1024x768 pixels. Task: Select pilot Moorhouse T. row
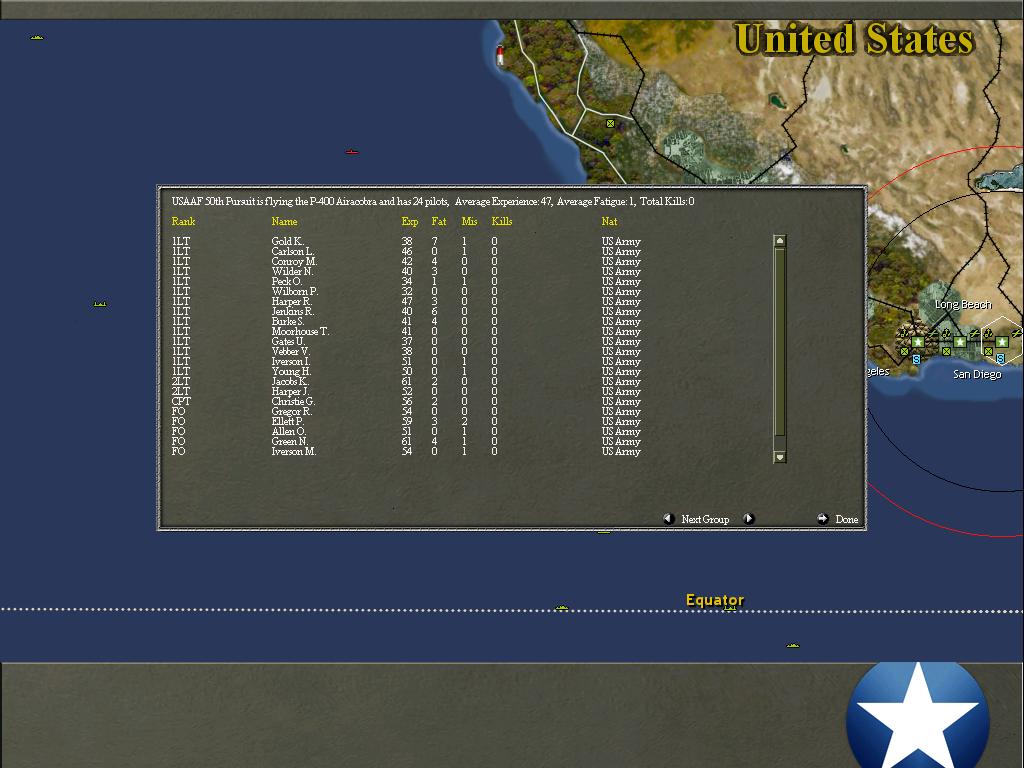(x=406, y=331)
